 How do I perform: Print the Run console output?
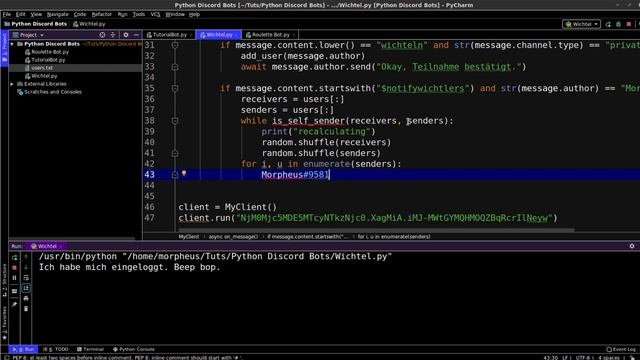pos(26,298)
